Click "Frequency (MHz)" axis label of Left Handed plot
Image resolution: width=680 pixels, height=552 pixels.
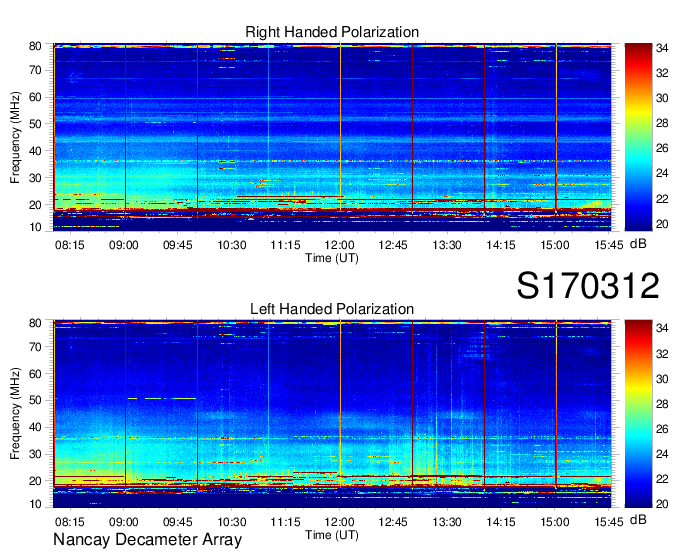click(15, 414)
